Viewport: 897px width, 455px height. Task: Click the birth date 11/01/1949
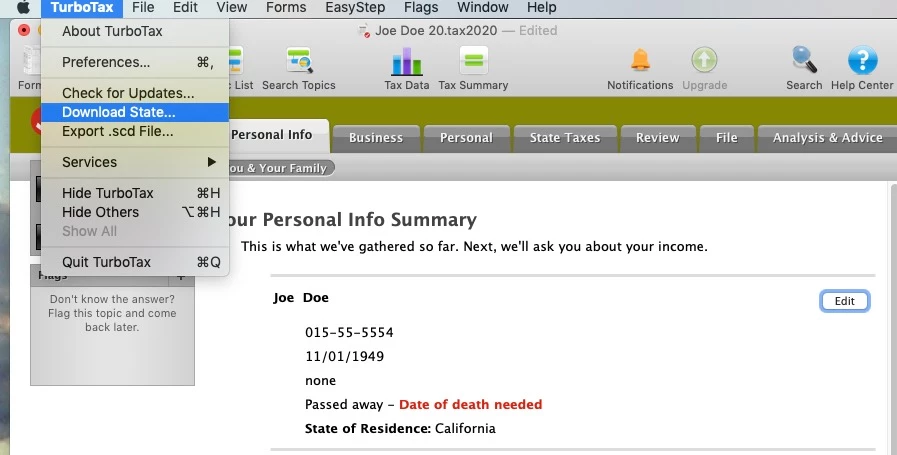point(344,357)
